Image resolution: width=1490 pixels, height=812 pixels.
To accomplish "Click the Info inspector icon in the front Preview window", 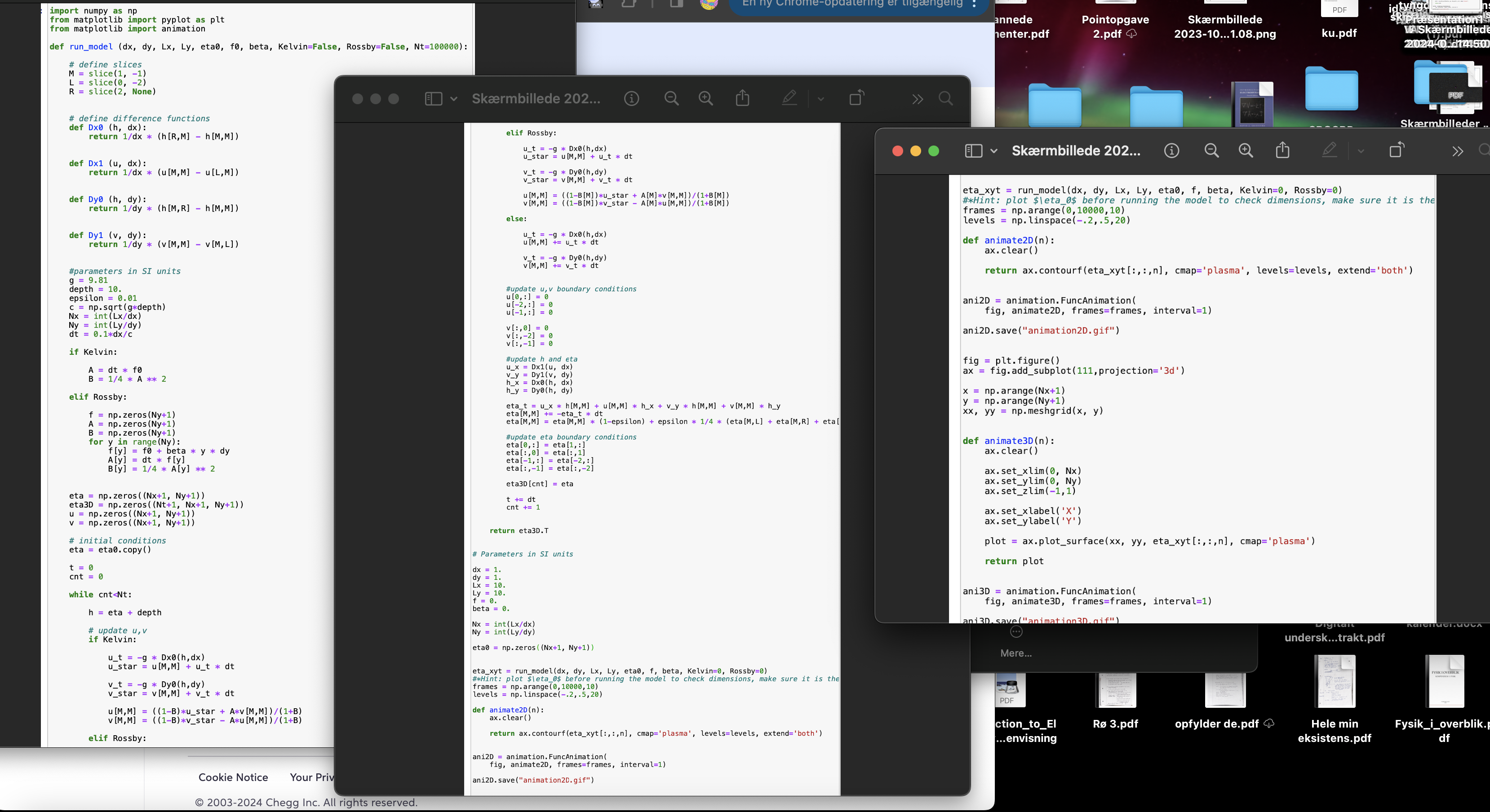I will tap(1172, 150).
